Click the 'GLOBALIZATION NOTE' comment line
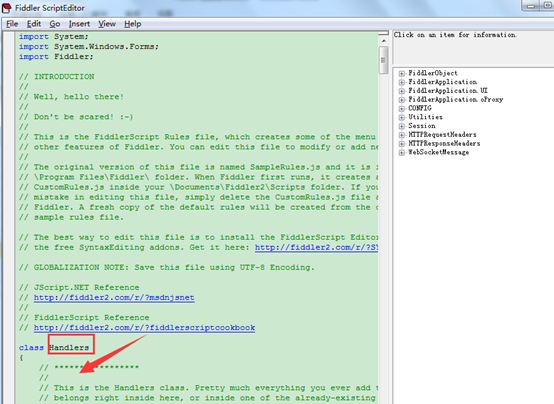Viewport: 554px width, 404px height. coord(167,268)
